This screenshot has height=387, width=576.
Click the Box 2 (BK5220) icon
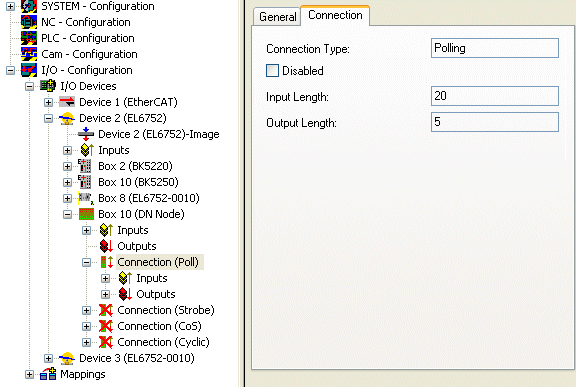pos(85,166)
